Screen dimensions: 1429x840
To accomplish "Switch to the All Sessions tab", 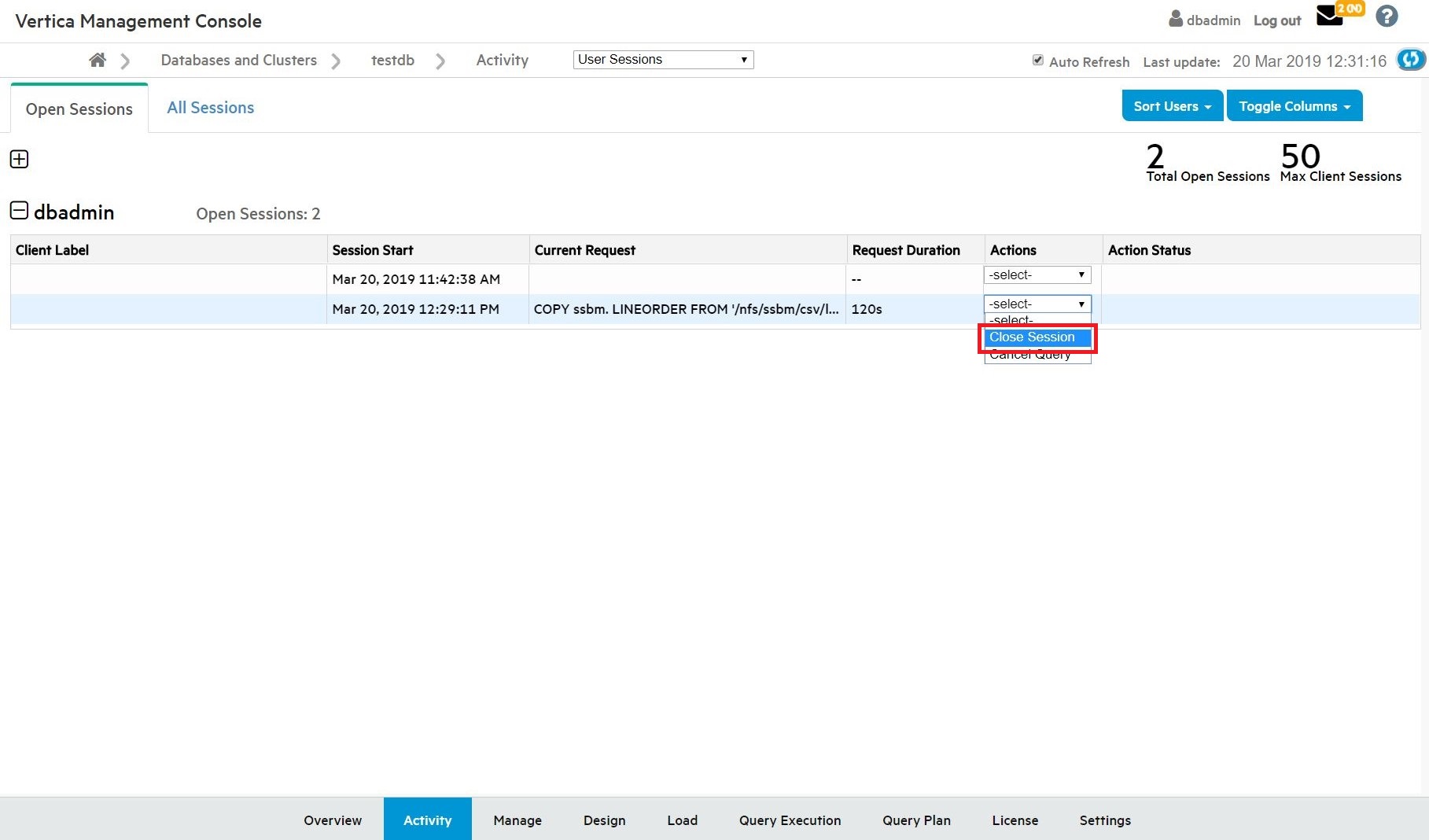I will [210, 108].
